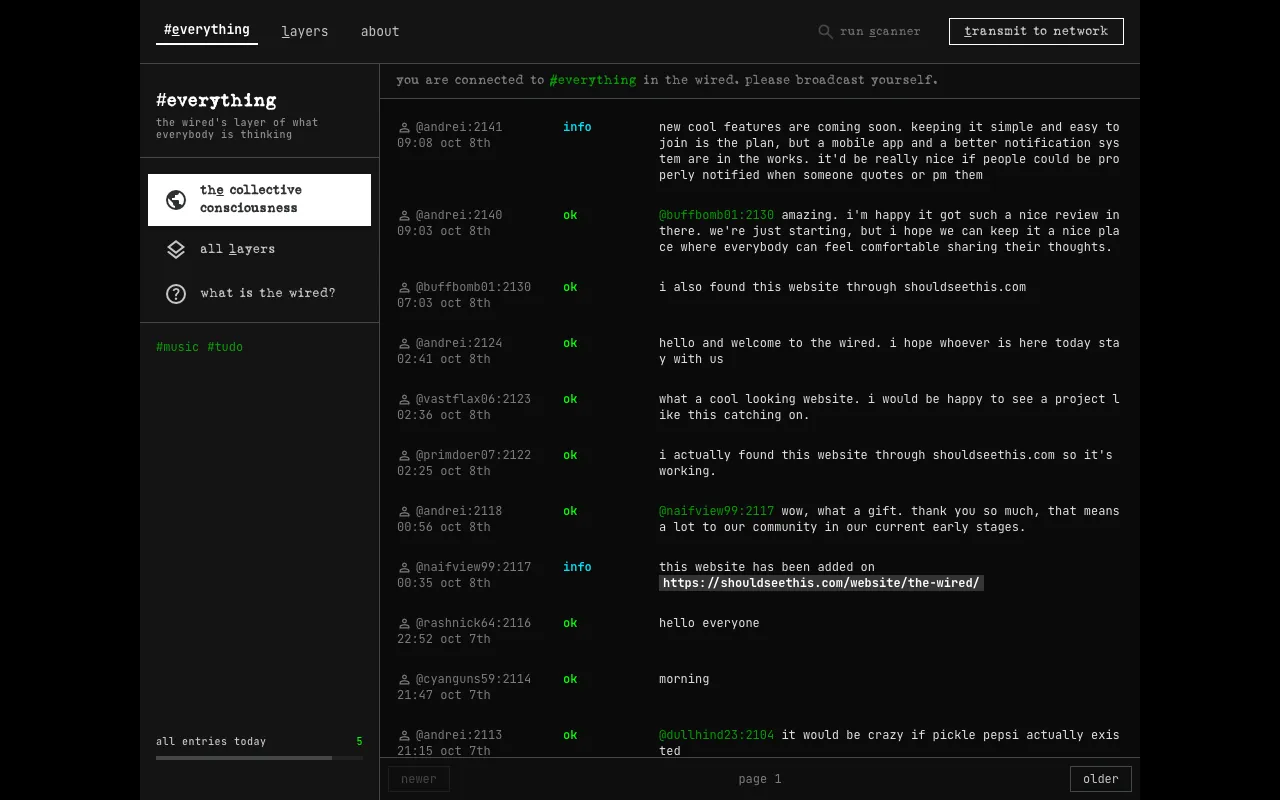Click the question mark icon in sidebar
The height and width of the screenshot is (800, 1280).
(176, 293)
